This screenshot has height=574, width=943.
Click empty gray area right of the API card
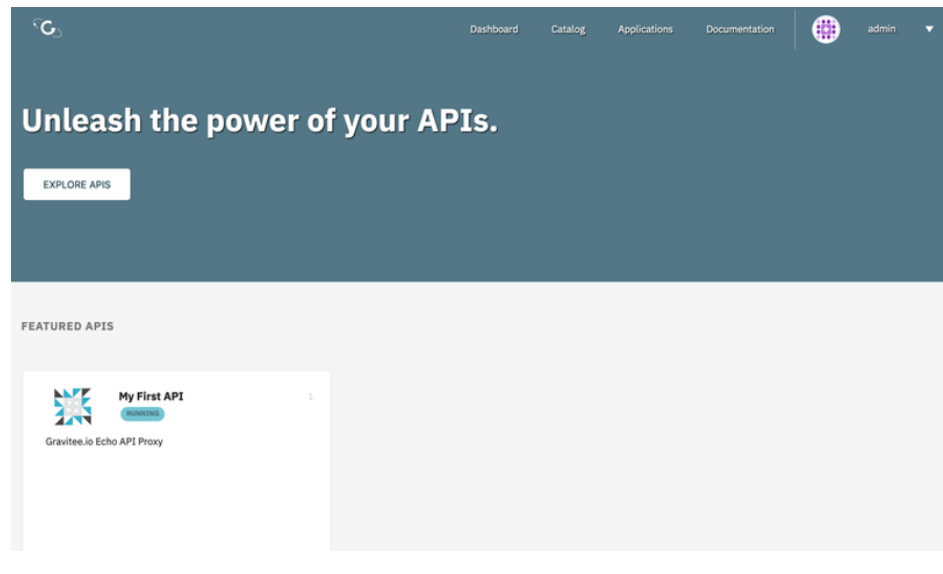point(630,450)
